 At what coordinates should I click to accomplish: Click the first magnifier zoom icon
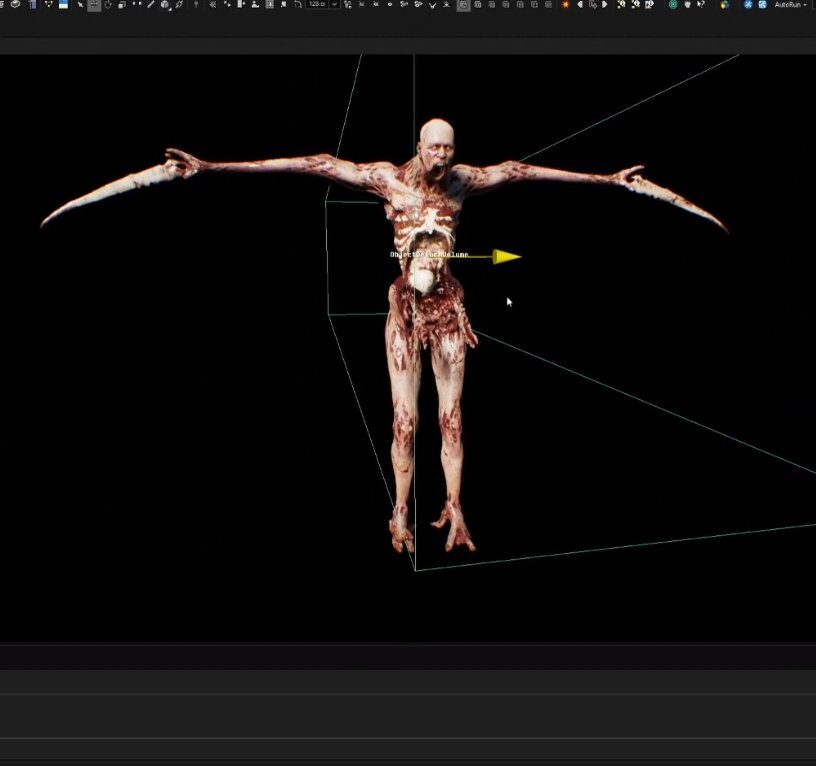[x=621, y=5]
